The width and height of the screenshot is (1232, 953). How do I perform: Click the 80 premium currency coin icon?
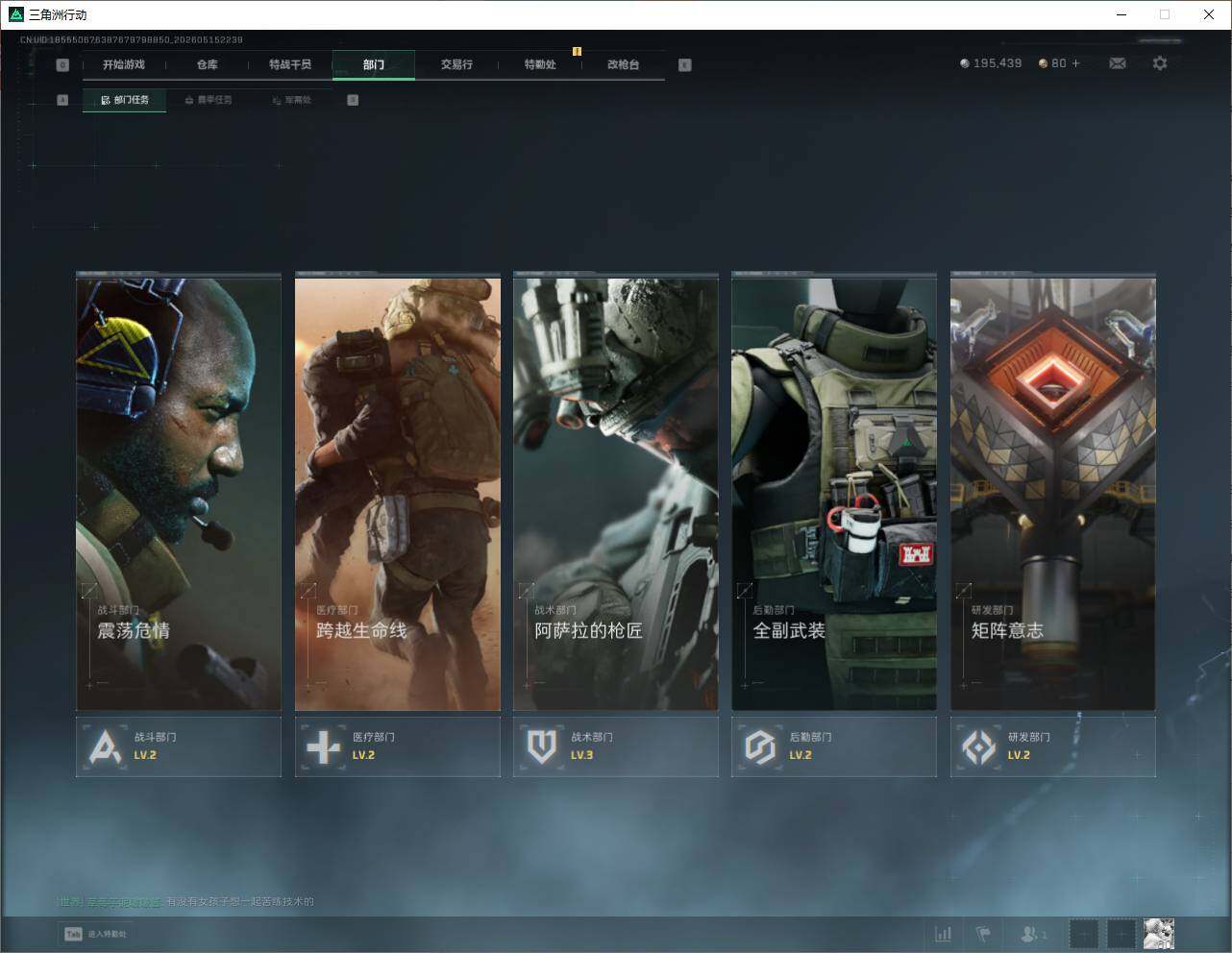click(x=1044, y=63)
